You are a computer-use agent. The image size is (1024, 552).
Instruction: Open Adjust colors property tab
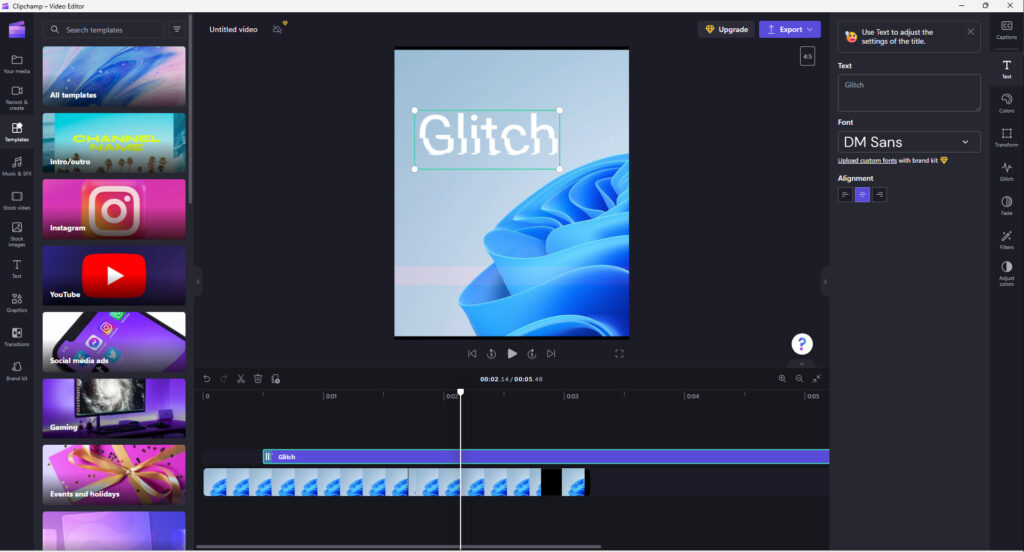tap(1006, 273)
